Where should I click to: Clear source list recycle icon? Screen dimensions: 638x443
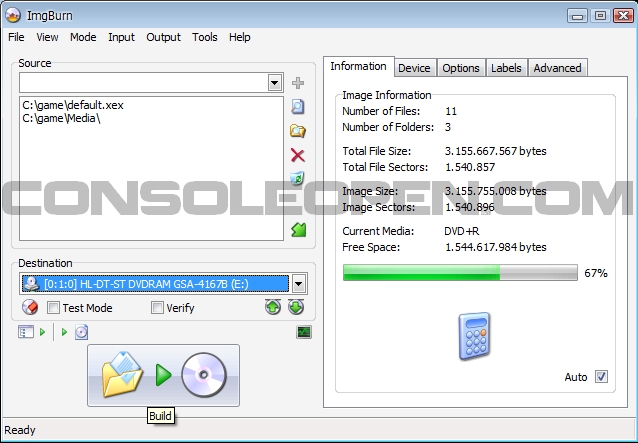click(x=297, y=178)
